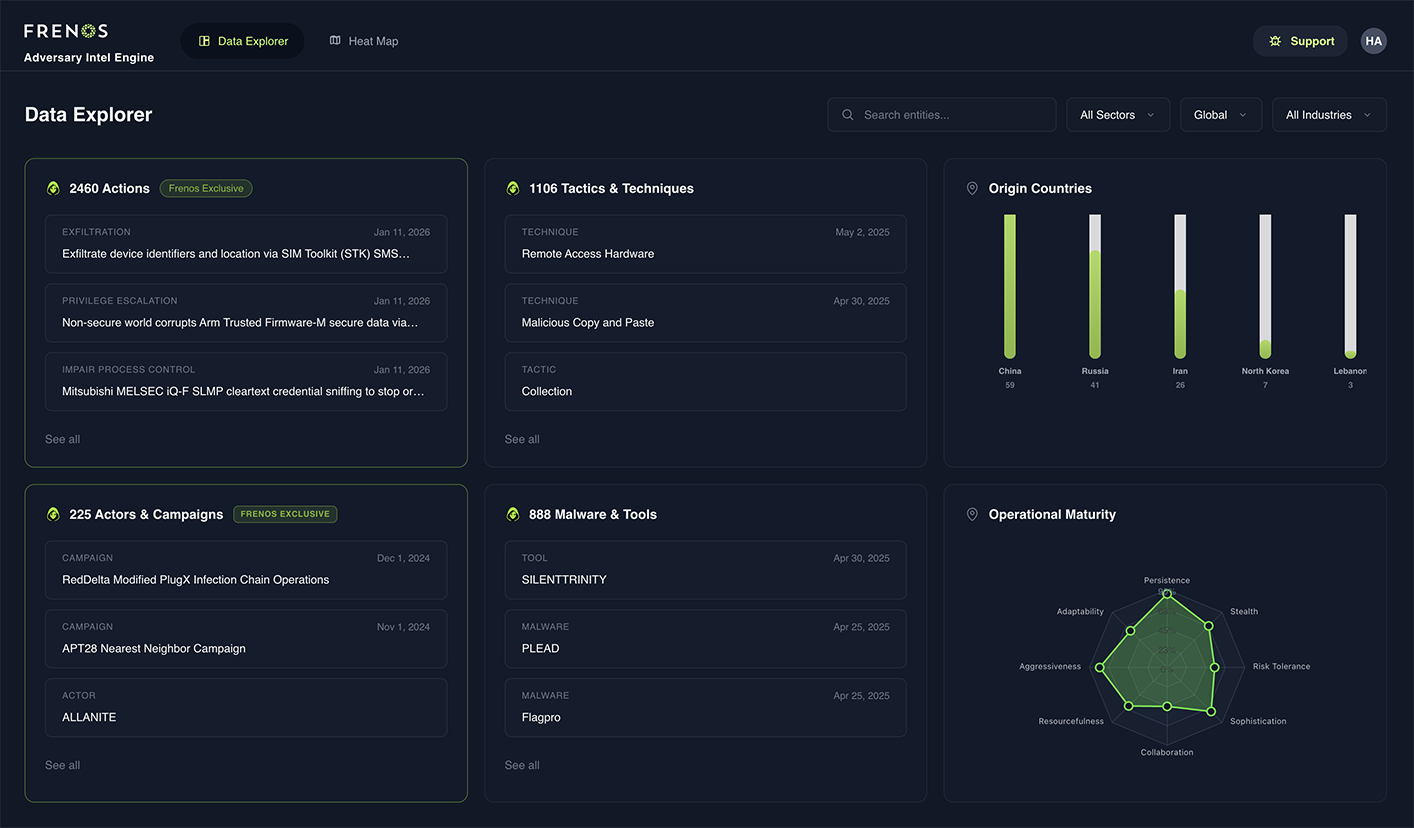
Task: Click the pin icon beside Operational Maturity
Action: tap(972, 514)
